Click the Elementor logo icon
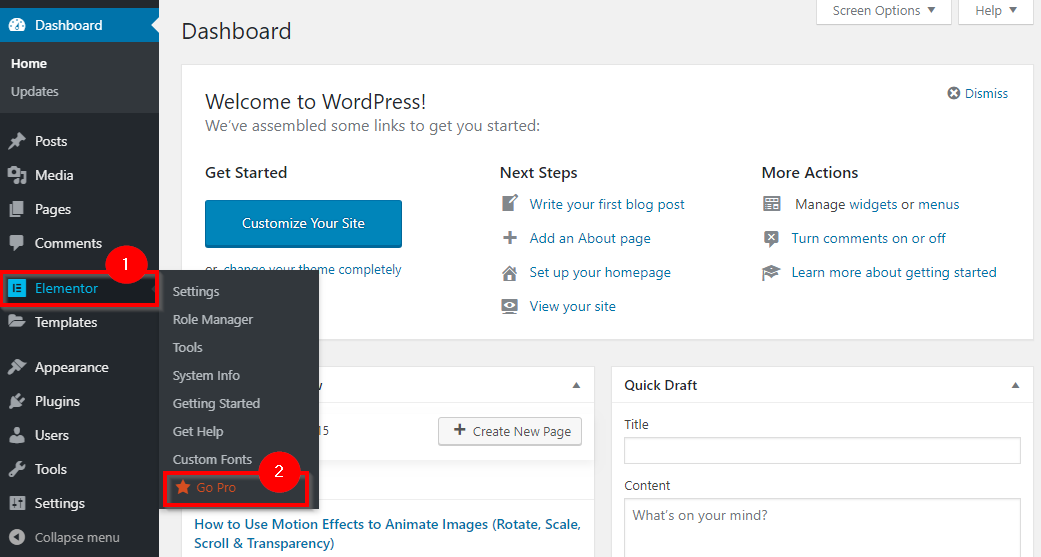 click(17, 288)
